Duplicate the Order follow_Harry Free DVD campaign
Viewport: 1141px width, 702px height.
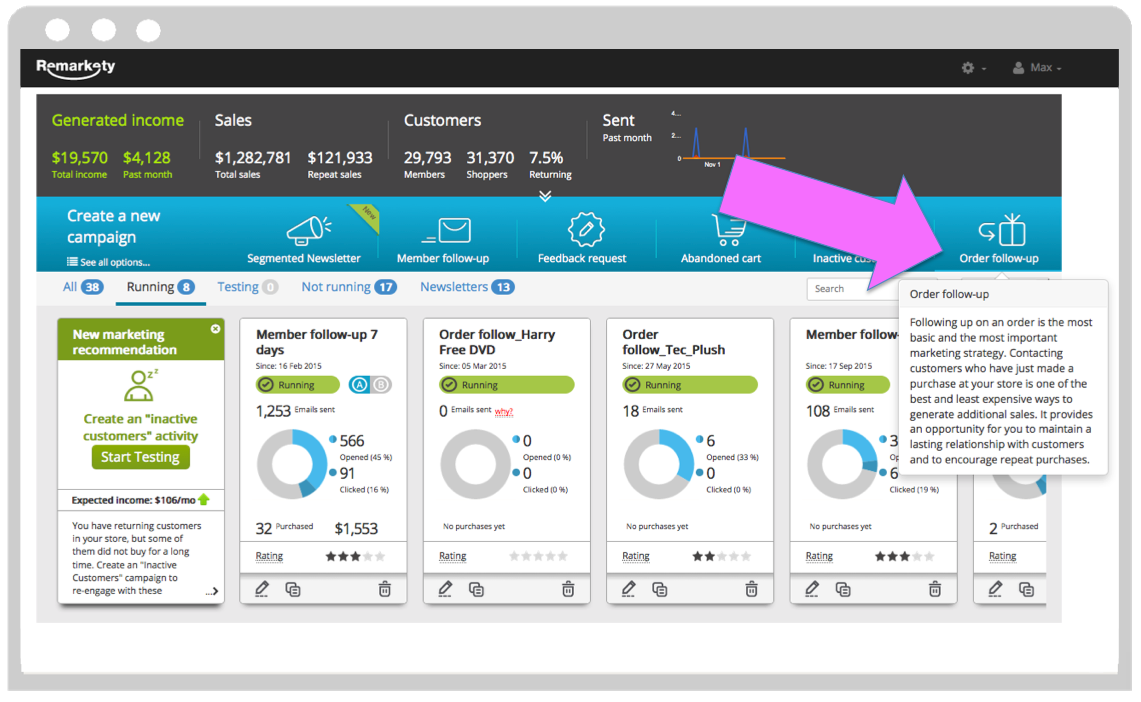(x=476, y=589)
